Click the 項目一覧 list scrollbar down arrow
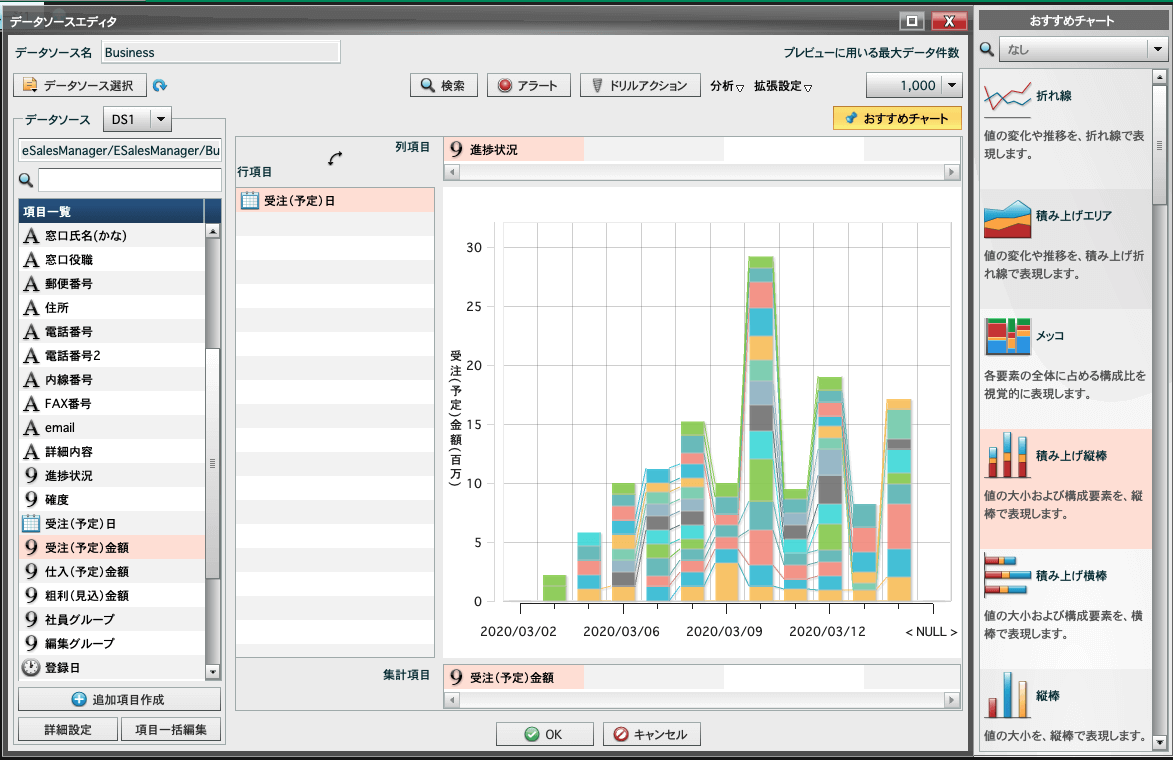The image size is (1173, 760). [212, 672]
